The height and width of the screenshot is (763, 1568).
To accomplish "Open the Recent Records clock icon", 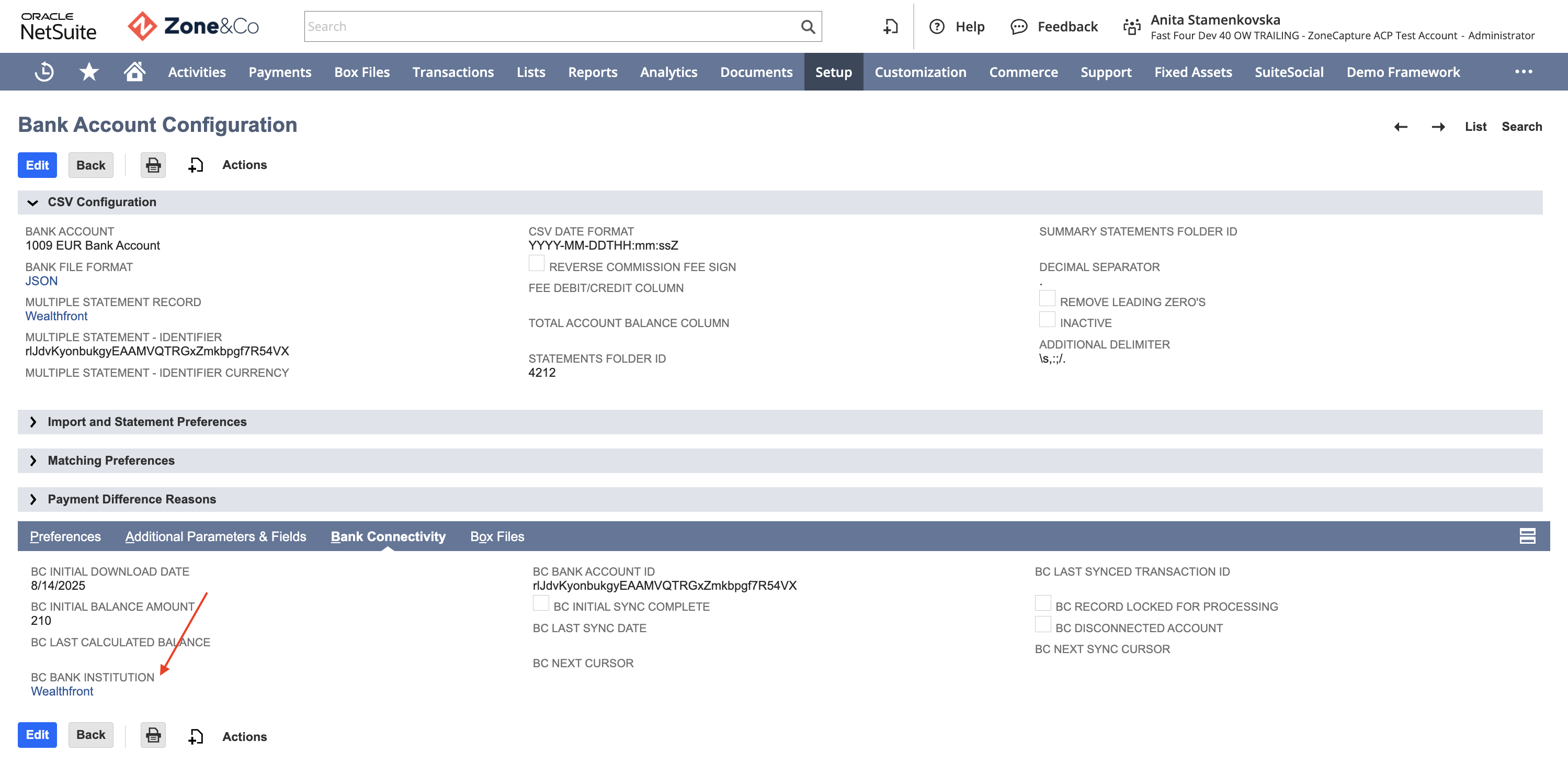I will point(44,72).
